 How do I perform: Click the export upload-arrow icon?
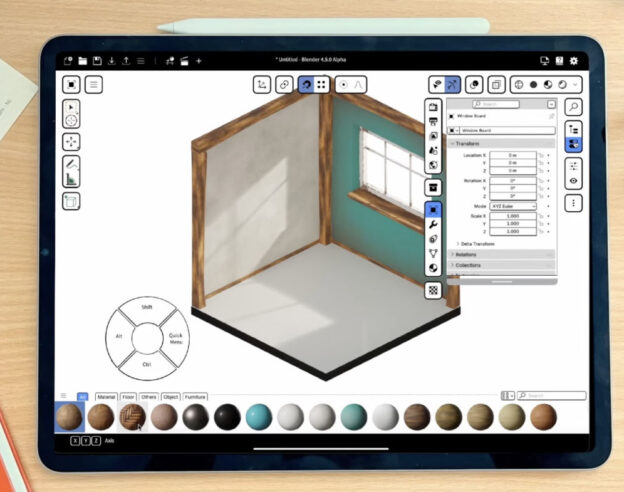point(126,61)
